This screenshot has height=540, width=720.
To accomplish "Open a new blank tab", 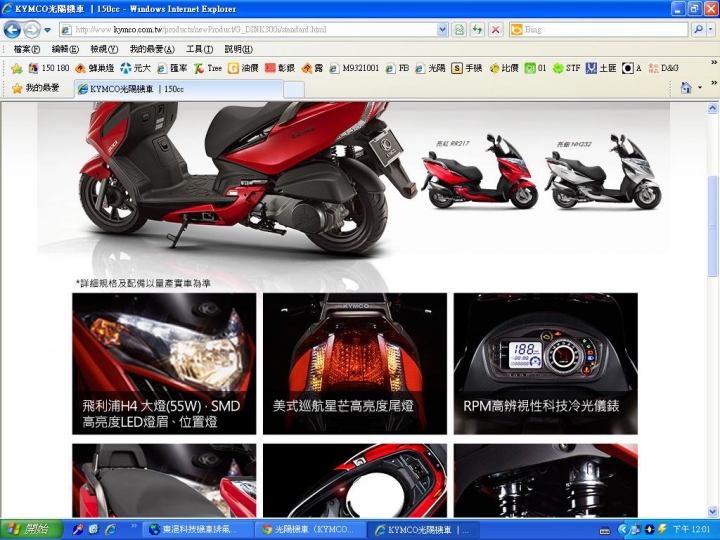I will pyautogui.click(x=294, y=90).
